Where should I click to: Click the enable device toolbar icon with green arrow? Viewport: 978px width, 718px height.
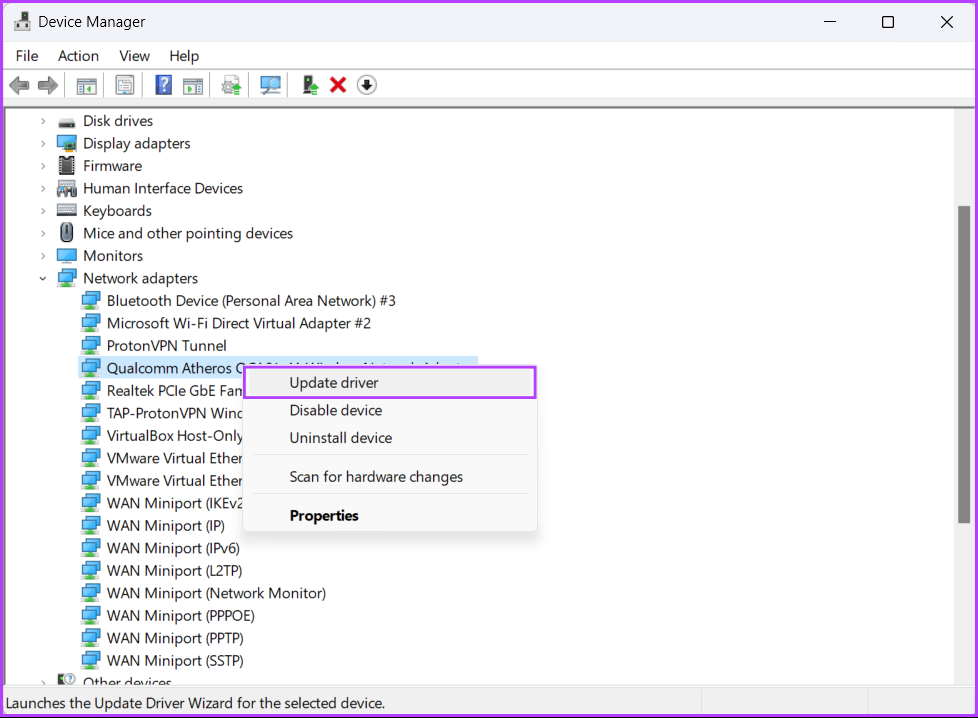point(311,85)
